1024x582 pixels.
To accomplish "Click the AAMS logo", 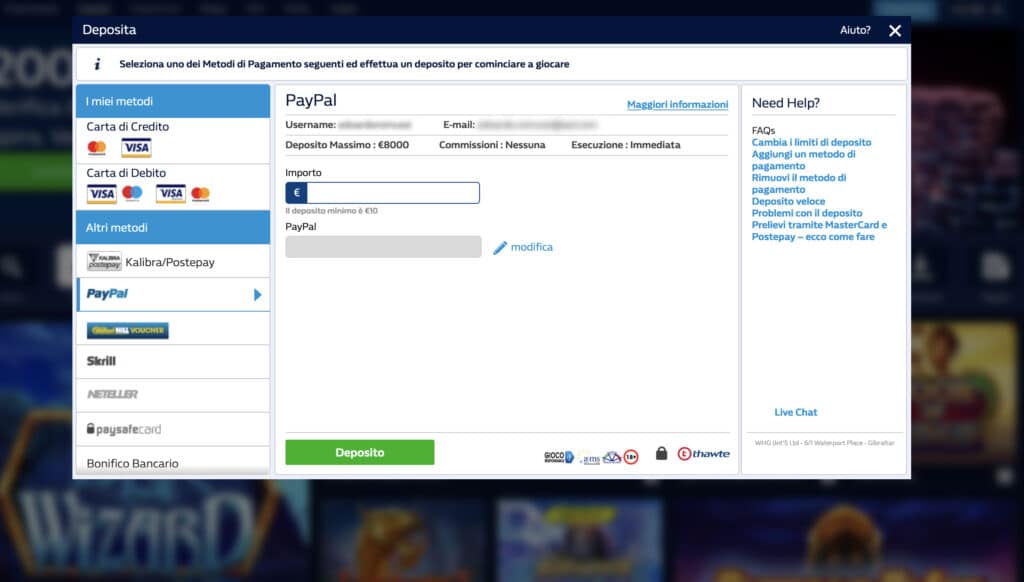I will click(590, 457).
